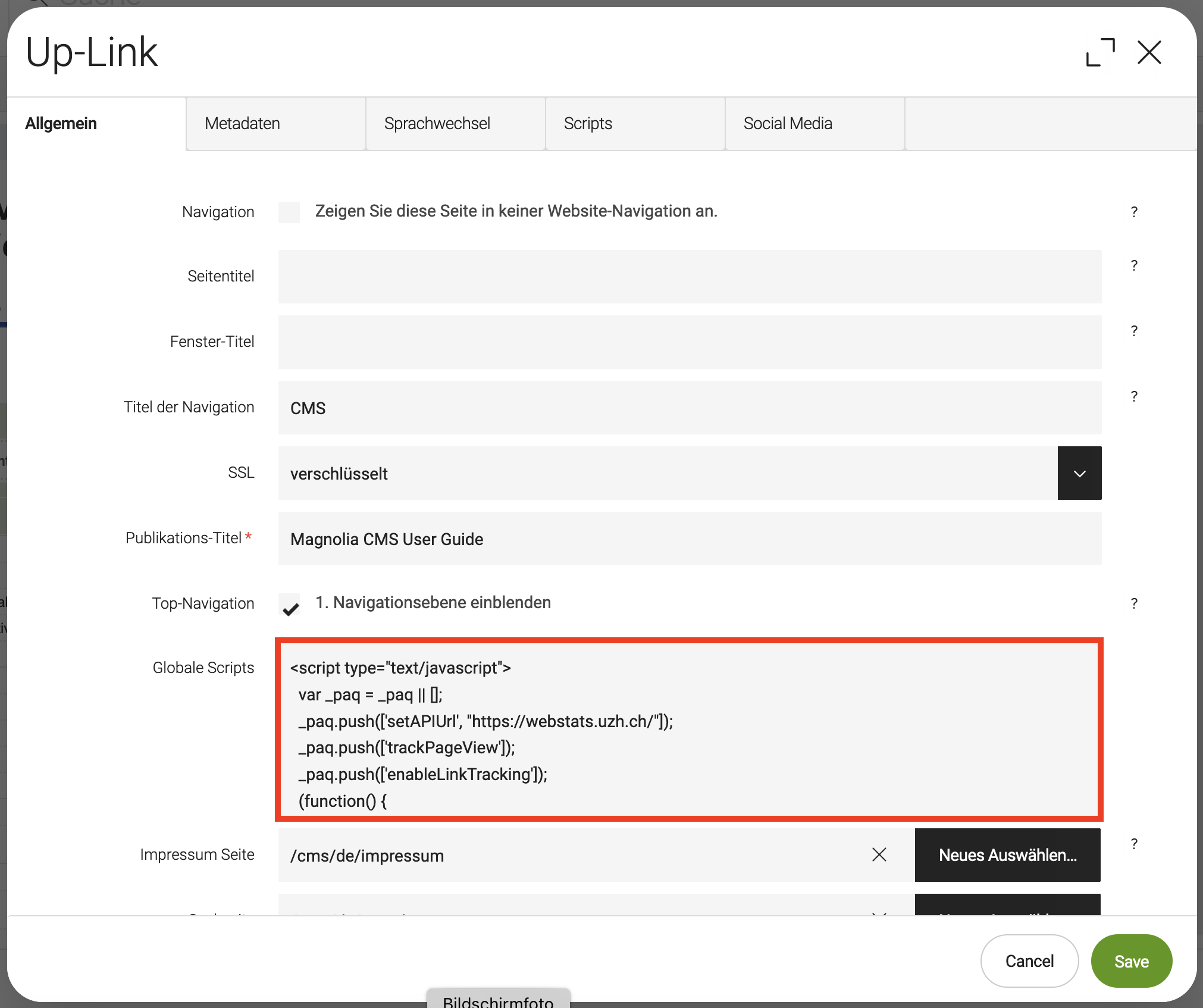The height and width of the screenshot is (1008, 1203).
Task: Close the Up-Link dialog
Action: (1149, 52)
